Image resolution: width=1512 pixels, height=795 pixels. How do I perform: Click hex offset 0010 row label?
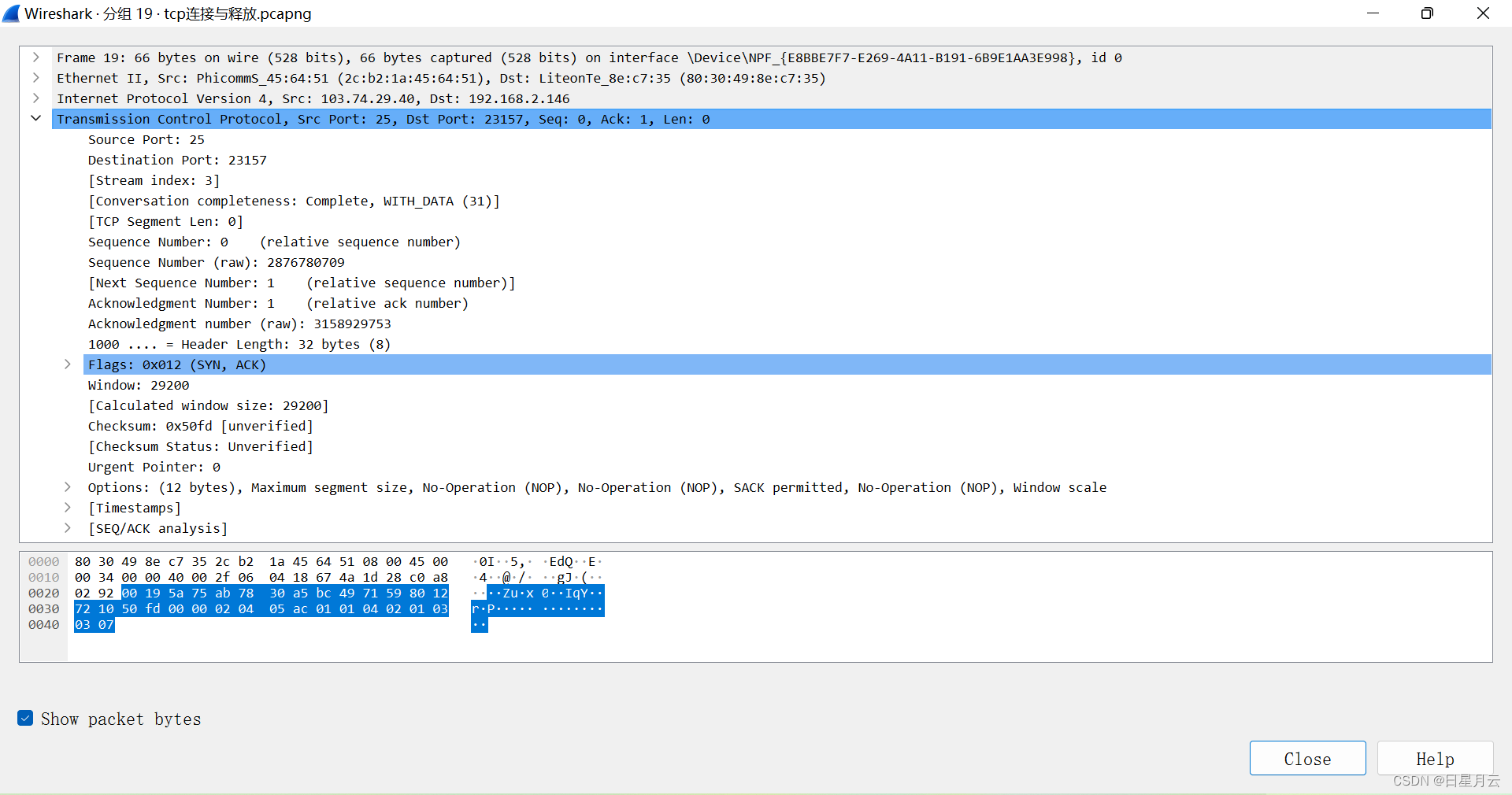pos(44,577)
